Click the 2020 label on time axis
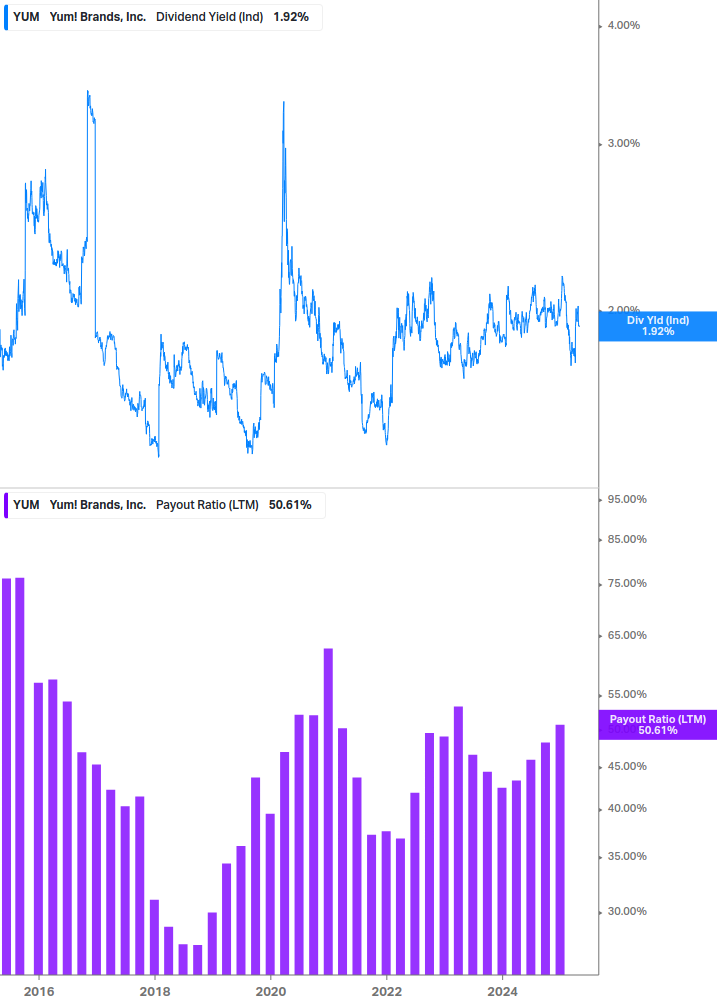The width and height of the screenshot is (717, 1005). pyautogui.click(x=271, y=992)
